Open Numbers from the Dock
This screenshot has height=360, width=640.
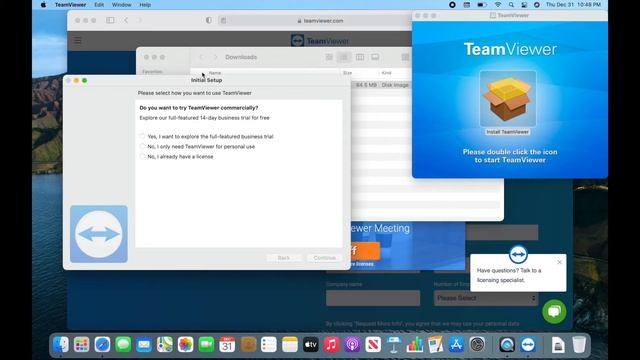coord(415,345)
